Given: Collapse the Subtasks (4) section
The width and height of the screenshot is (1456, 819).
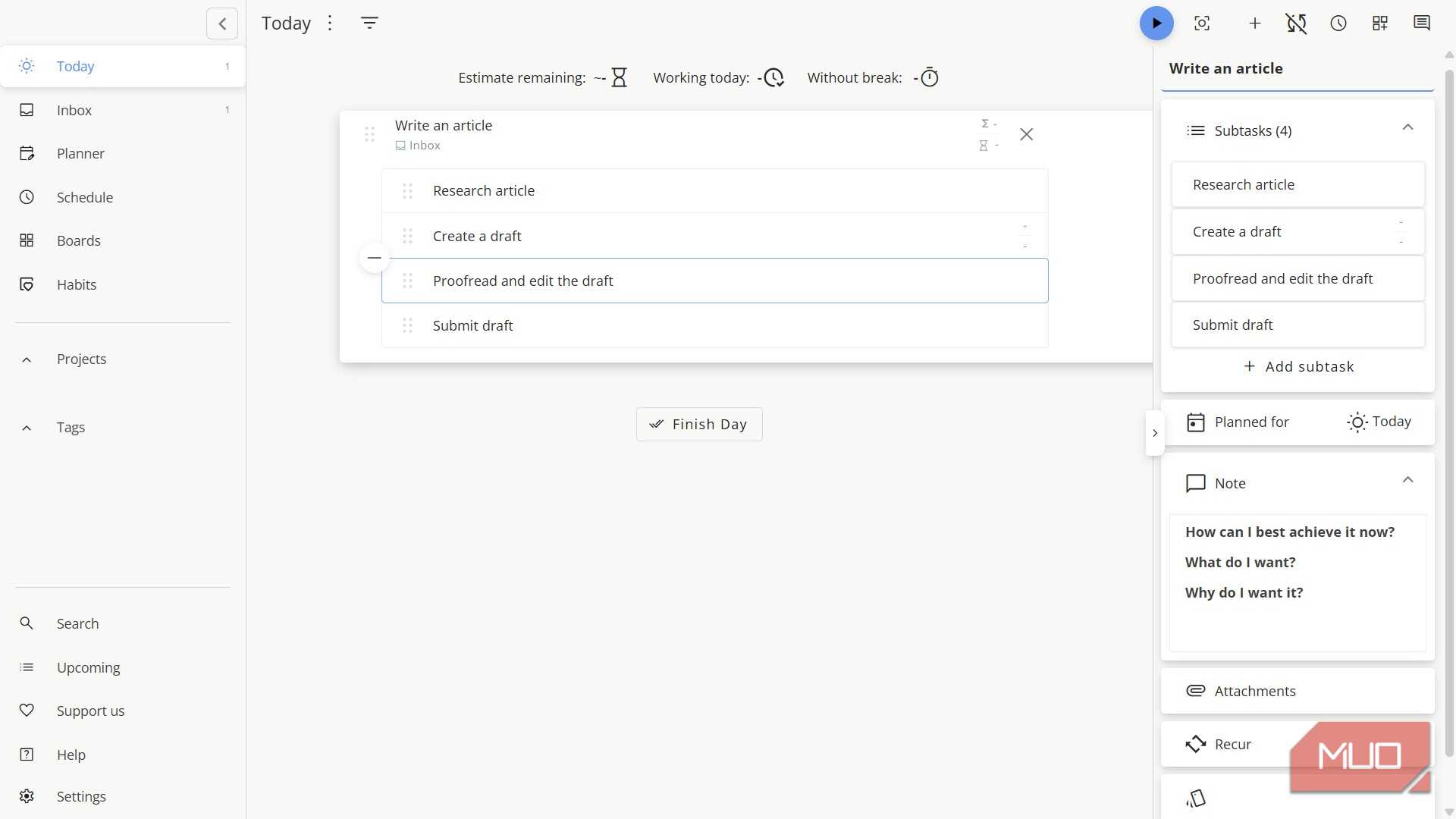Looking at the screenshot, I should tap(1407, 127).
